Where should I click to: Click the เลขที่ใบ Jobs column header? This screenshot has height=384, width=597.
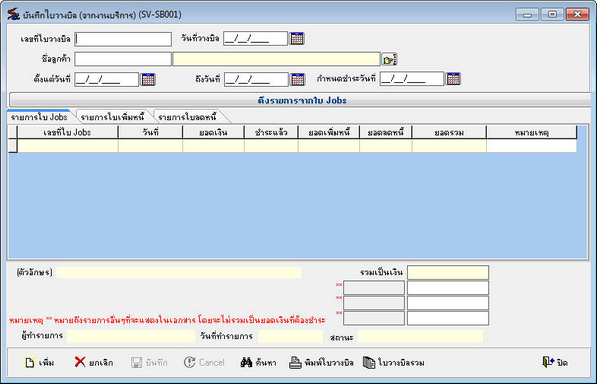tap(68, 132)
